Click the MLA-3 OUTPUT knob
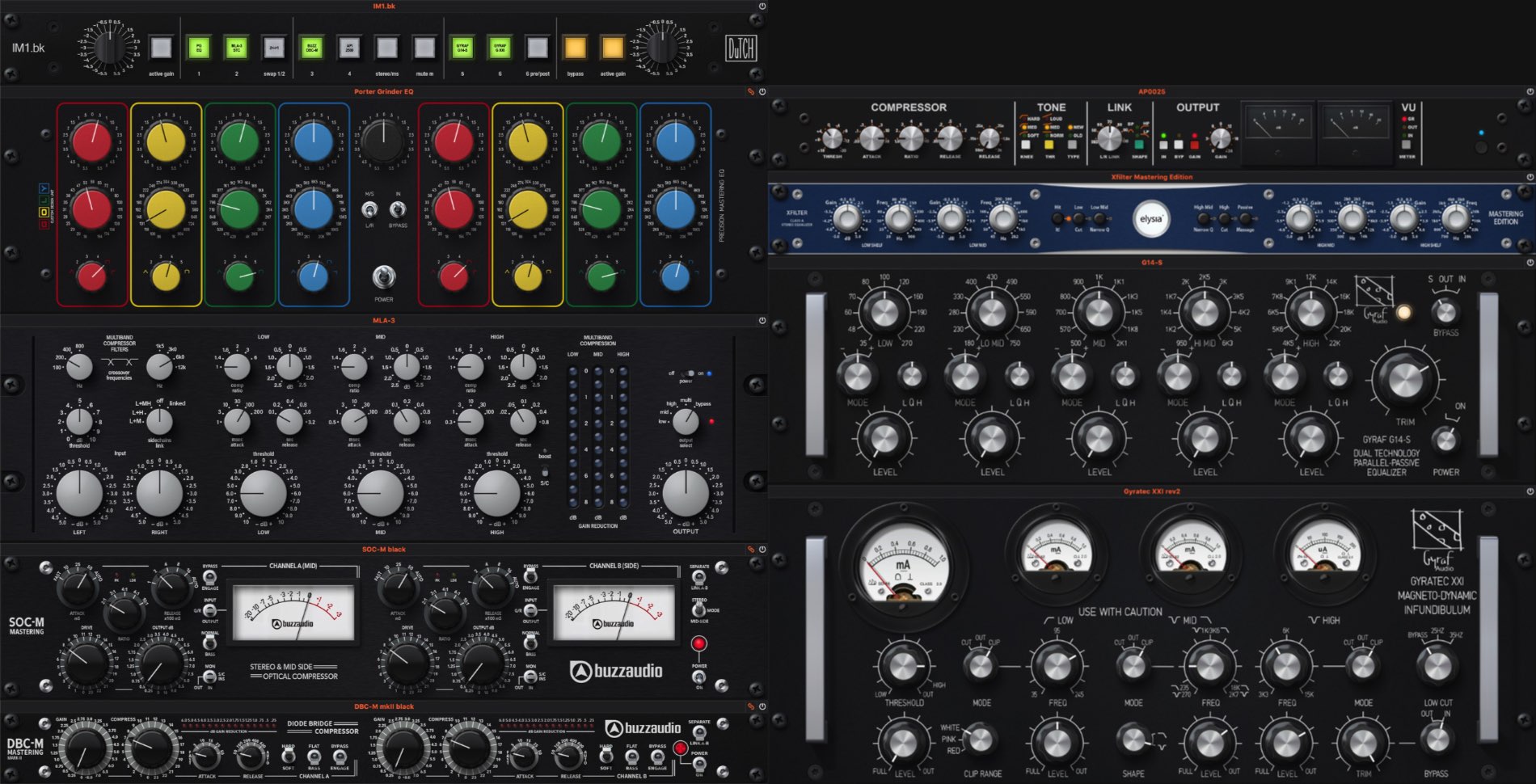The image size is (1536, 784). pos(686,492)
